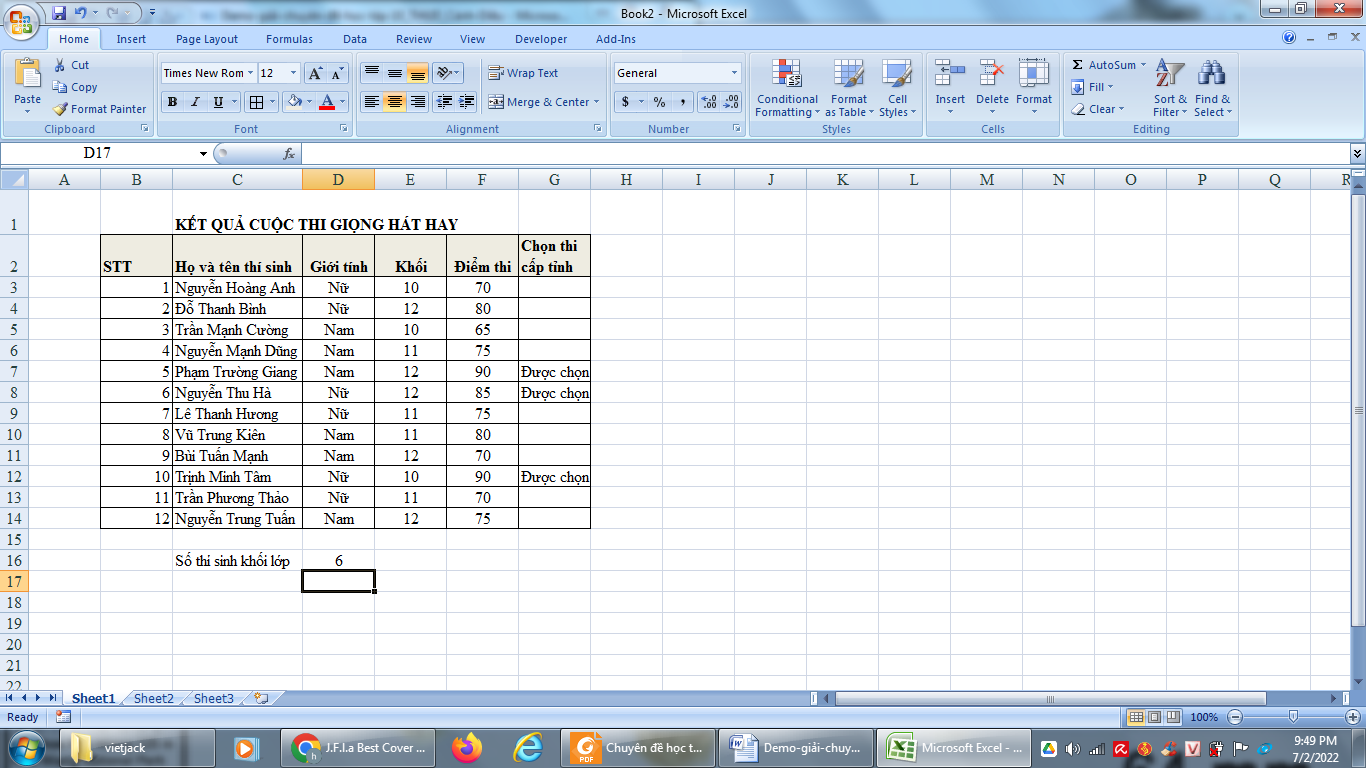Expand the formula bar

point(1357,154)
